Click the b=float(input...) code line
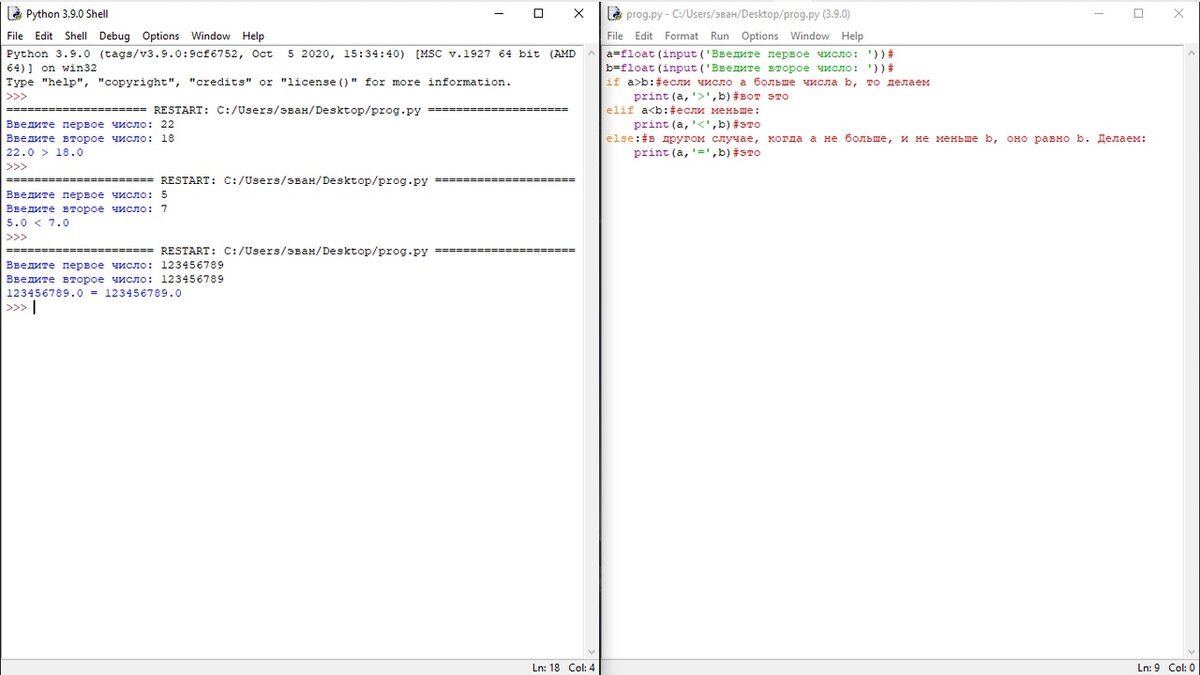The height and width of the screenshot is (675, 1200). tap(750, 68)
